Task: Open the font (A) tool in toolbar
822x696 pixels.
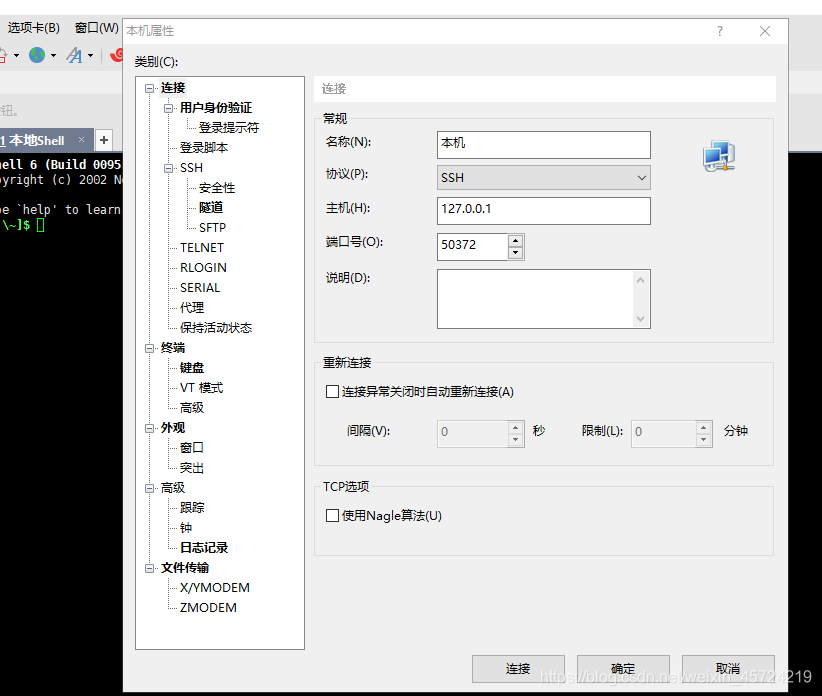Action: (x=74, y=55)
